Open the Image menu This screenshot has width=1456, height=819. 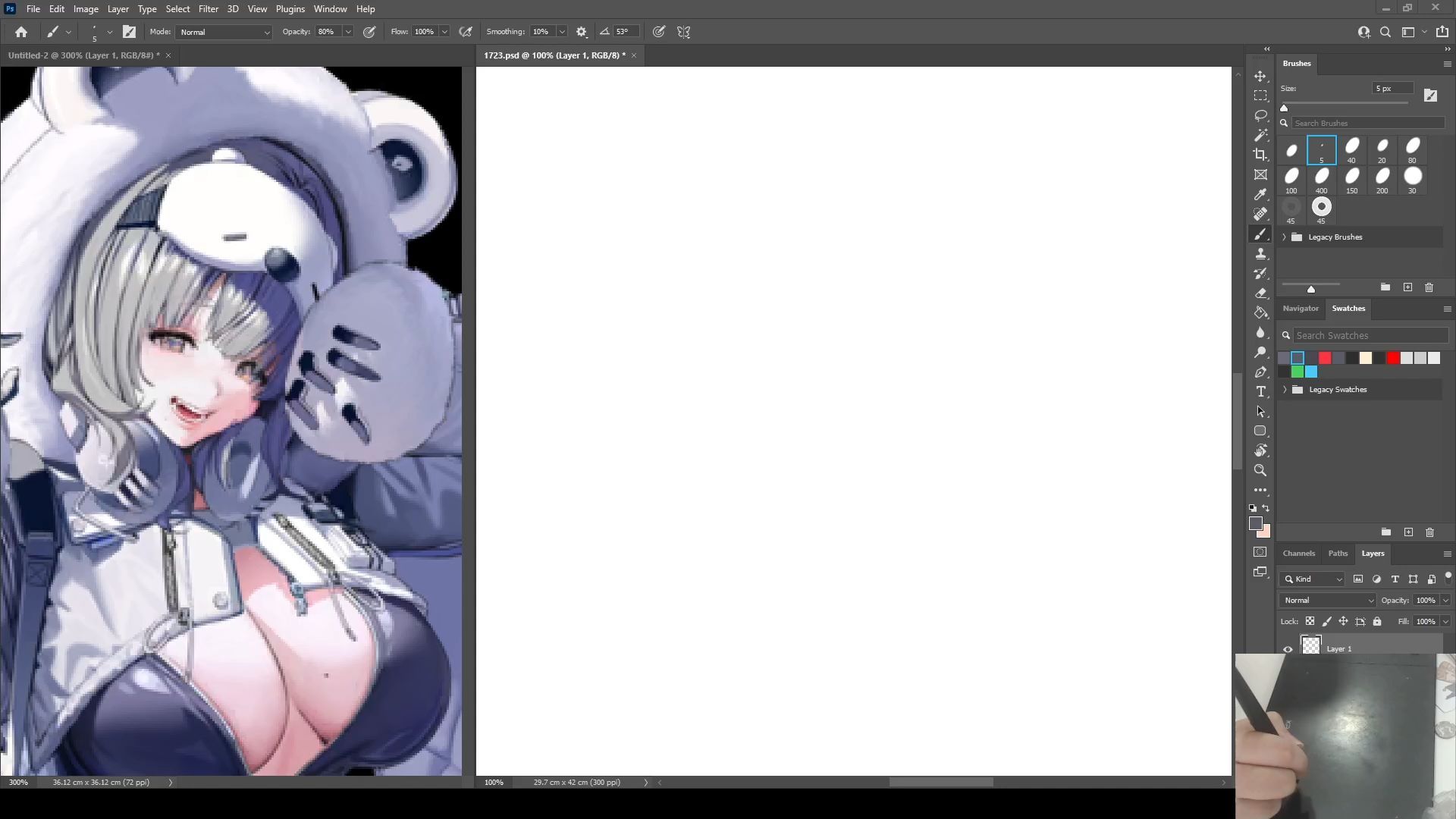point(86,9)
